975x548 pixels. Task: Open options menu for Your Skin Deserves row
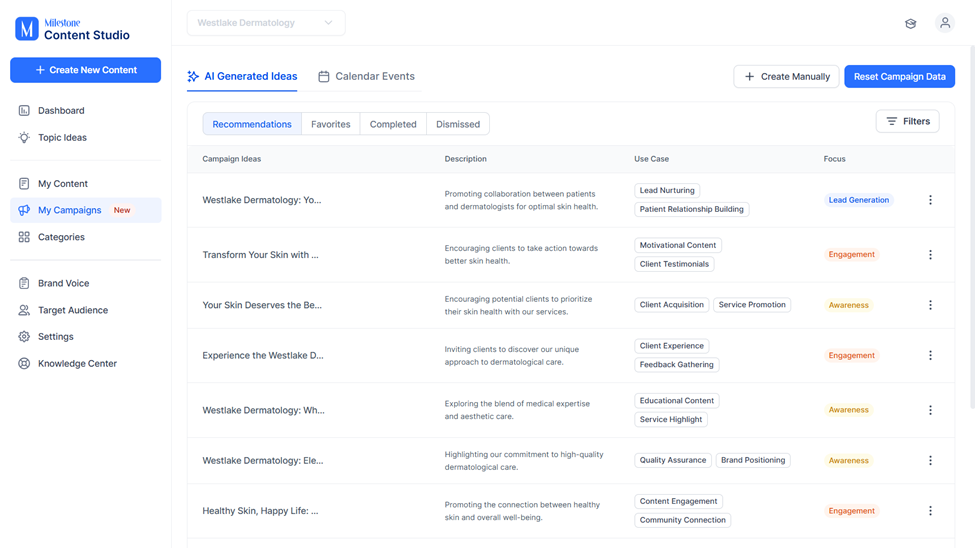[x=930, y=305]
